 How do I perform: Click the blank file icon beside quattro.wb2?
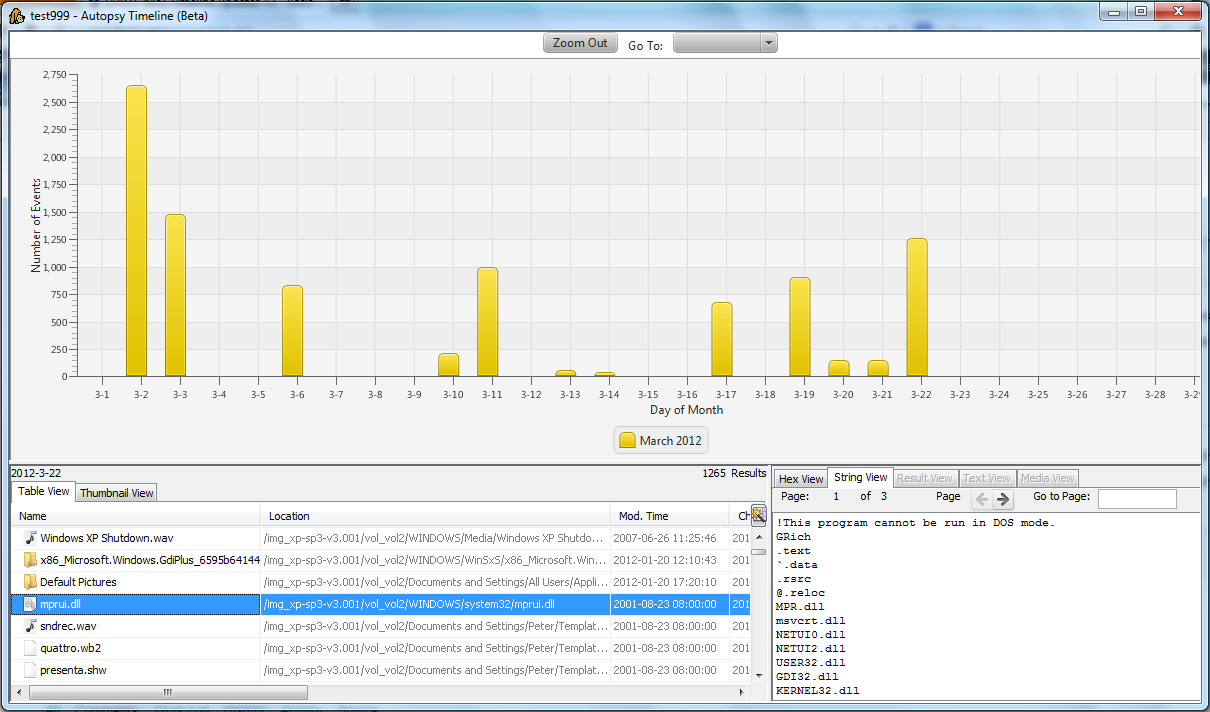pyautogui.click(x=30, y=648)
